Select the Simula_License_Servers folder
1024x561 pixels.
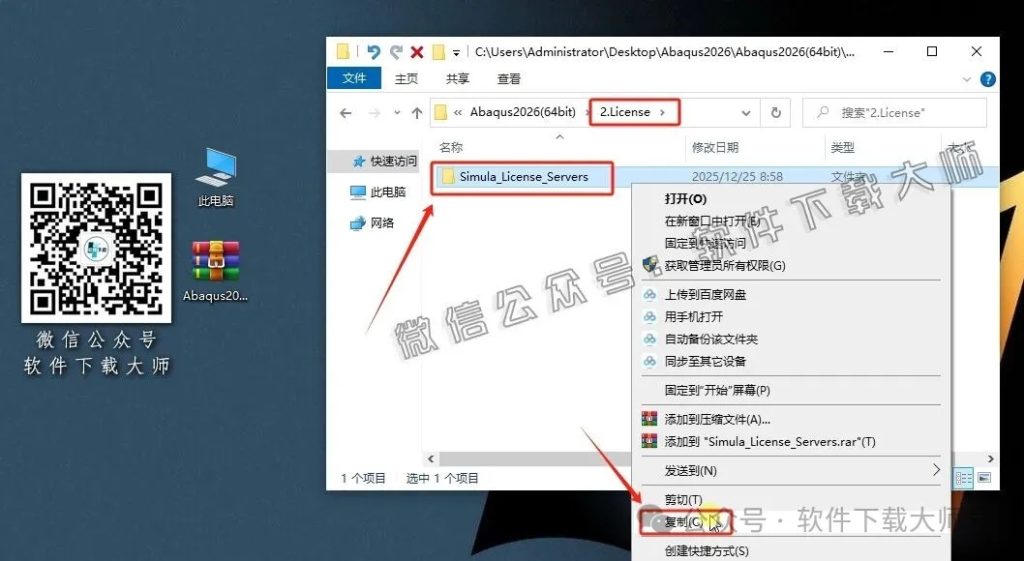point(522,177)
